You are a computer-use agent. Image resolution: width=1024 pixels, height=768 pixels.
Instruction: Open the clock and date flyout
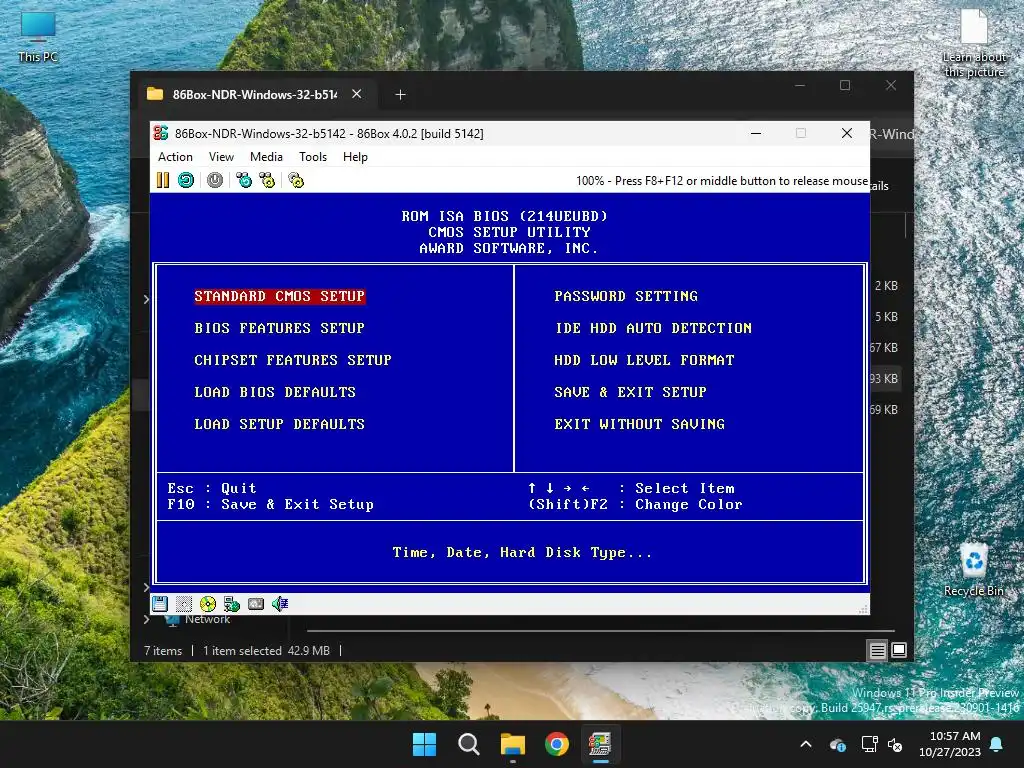click(x=949, y=744)
